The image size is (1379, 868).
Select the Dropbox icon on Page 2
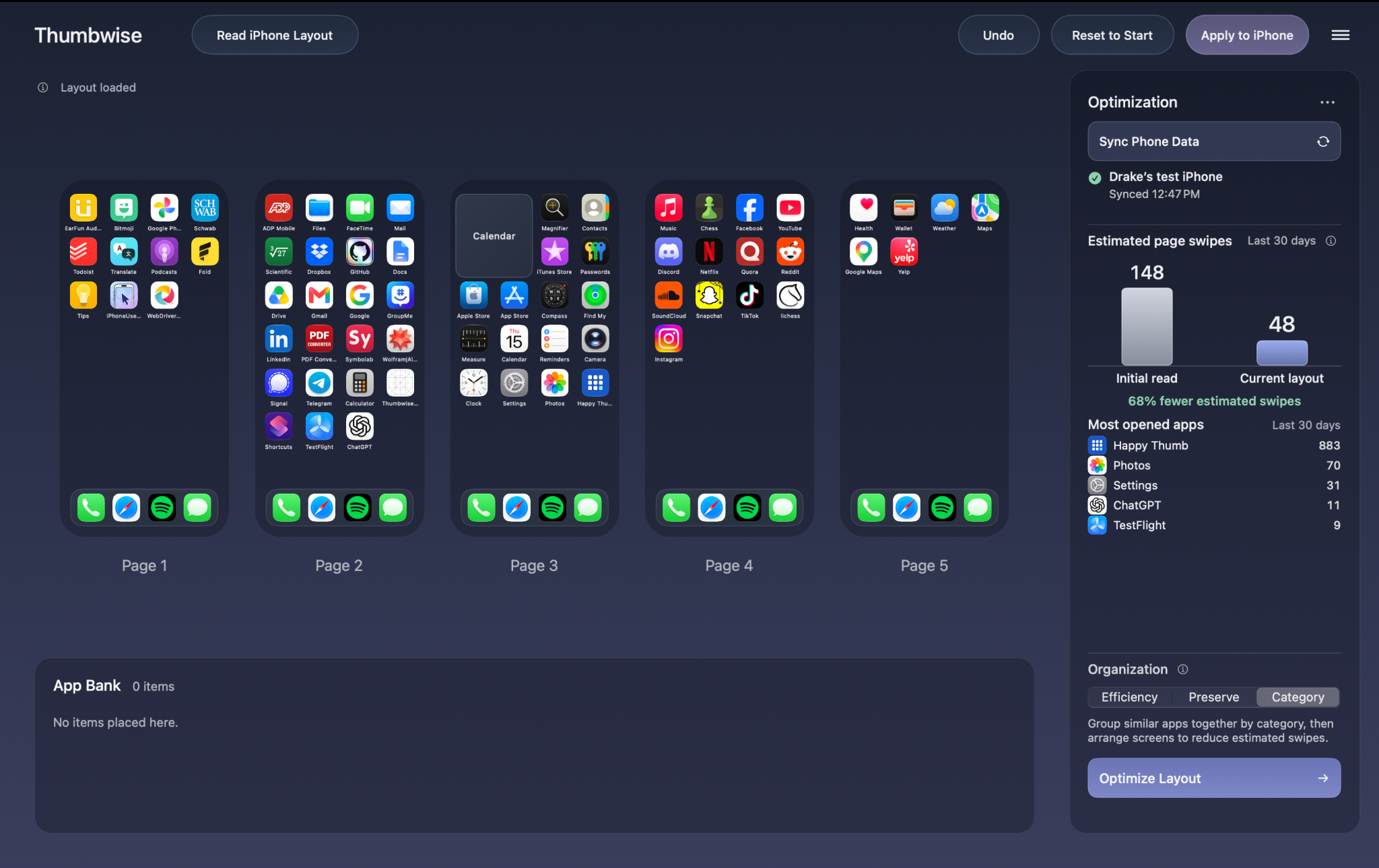tap(319, 252)
